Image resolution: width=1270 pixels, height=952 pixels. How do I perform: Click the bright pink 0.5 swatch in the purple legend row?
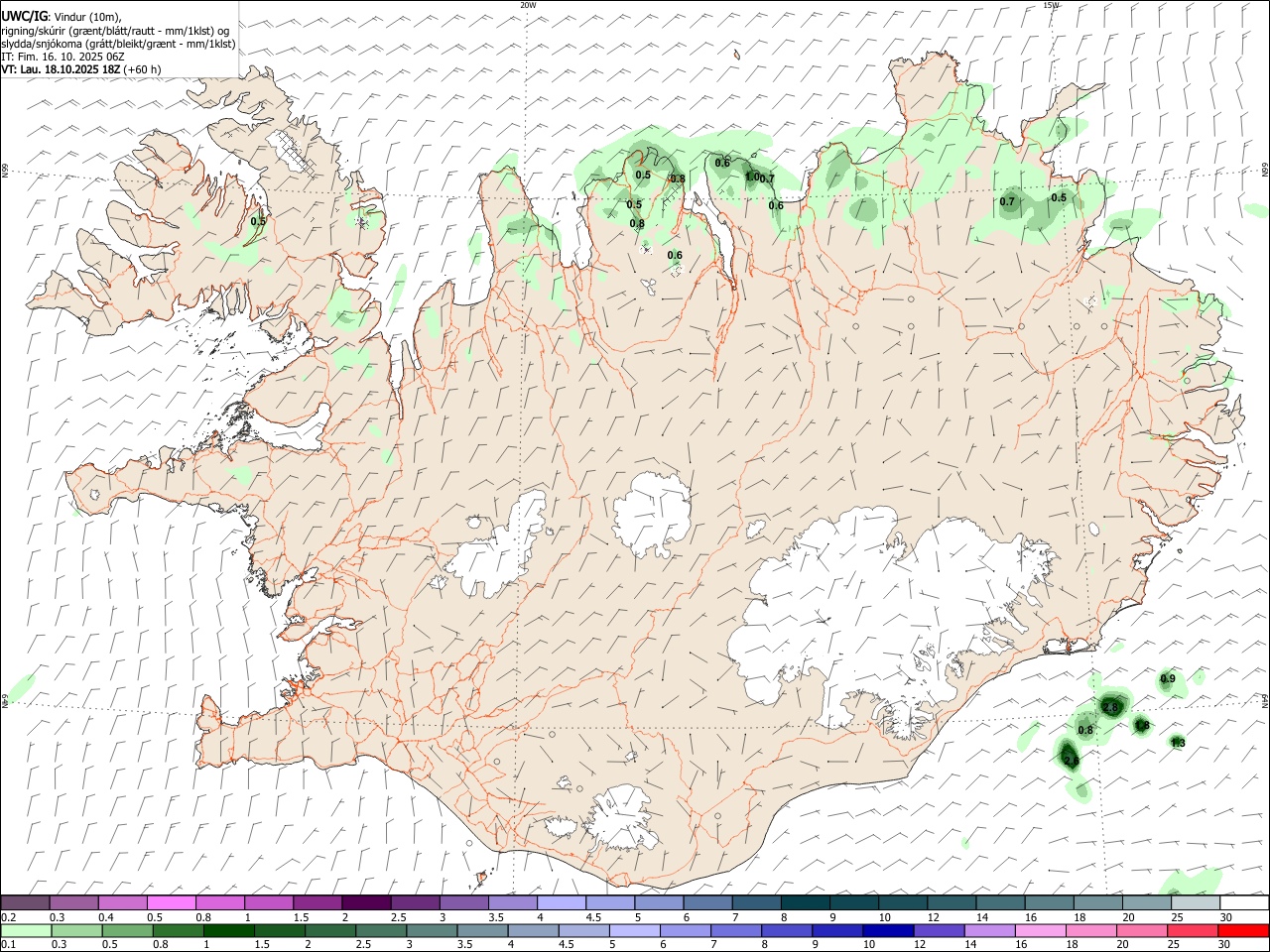click(x=171, y=902)
